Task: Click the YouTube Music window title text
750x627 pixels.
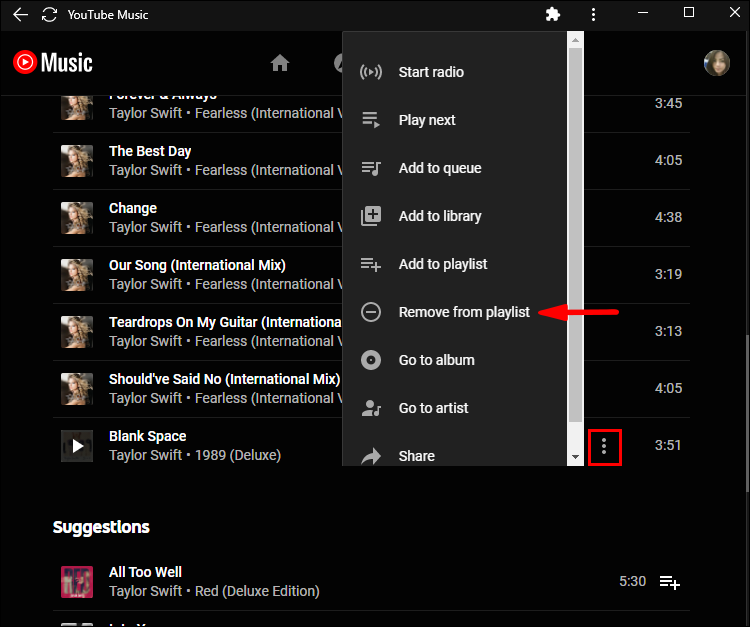Action: [108, 15]
